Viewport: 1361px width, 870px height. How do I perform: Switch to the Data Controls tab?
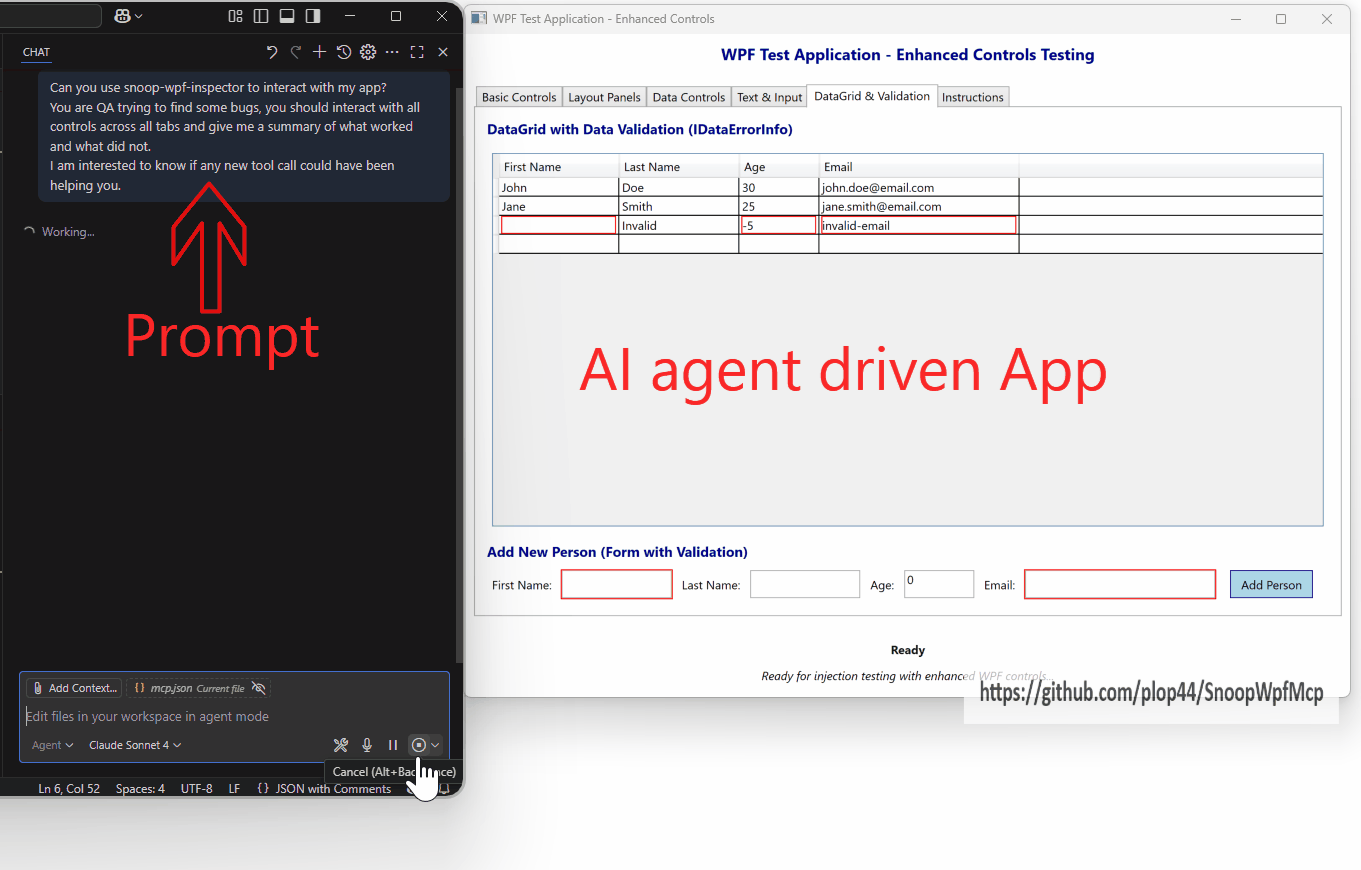coord(689,97)
